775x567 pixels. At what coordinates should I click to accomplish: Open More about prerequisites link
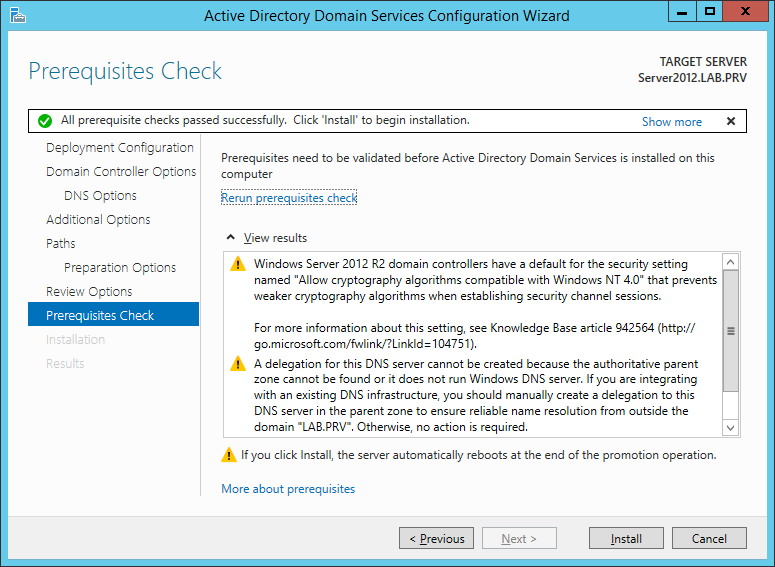(288, 489)
